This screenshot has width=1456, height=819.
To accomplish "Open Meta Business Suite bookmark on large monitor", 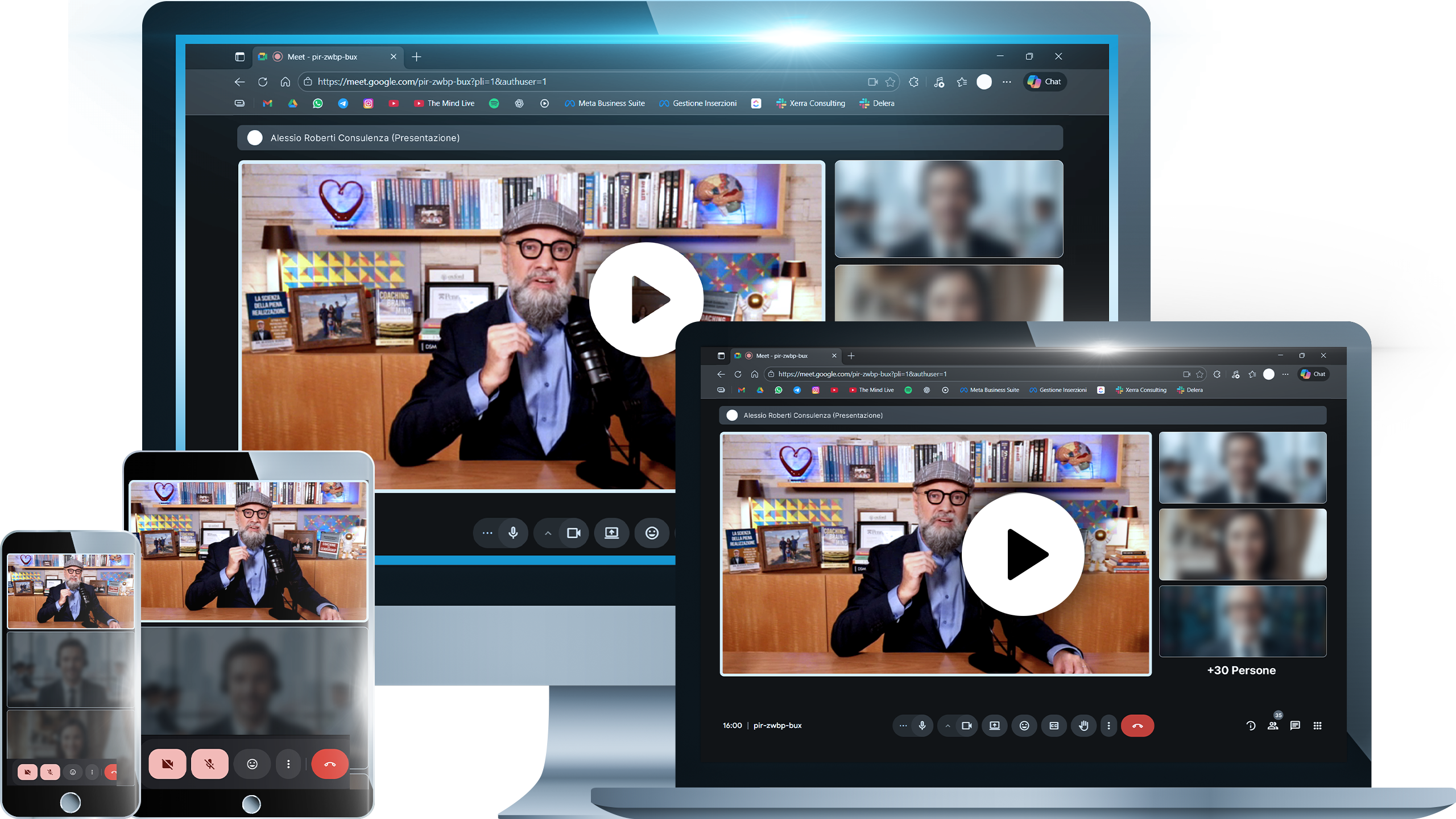I will [605, 103].
